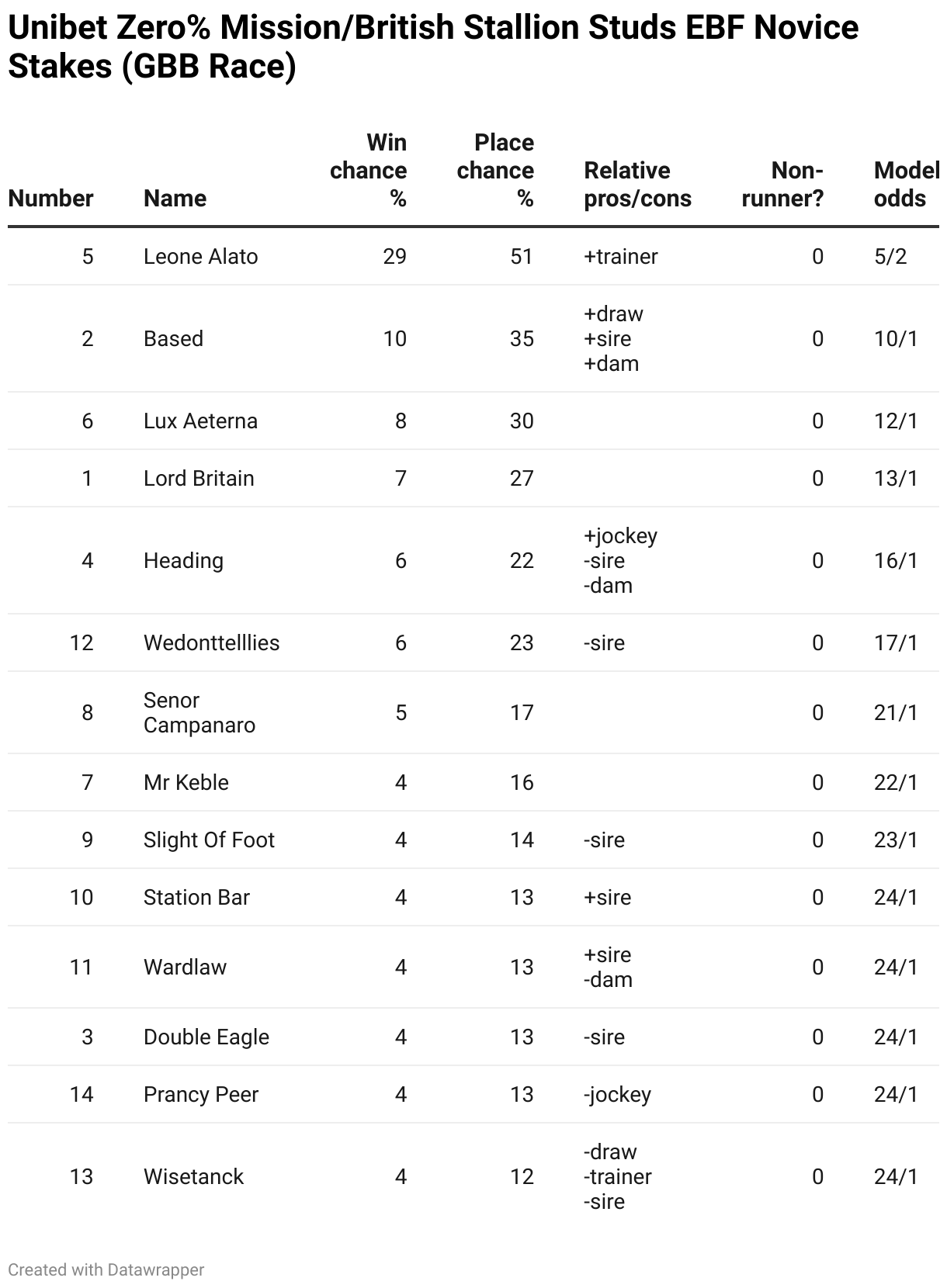
Task: Click the Name column header
Action: (175, 199)
